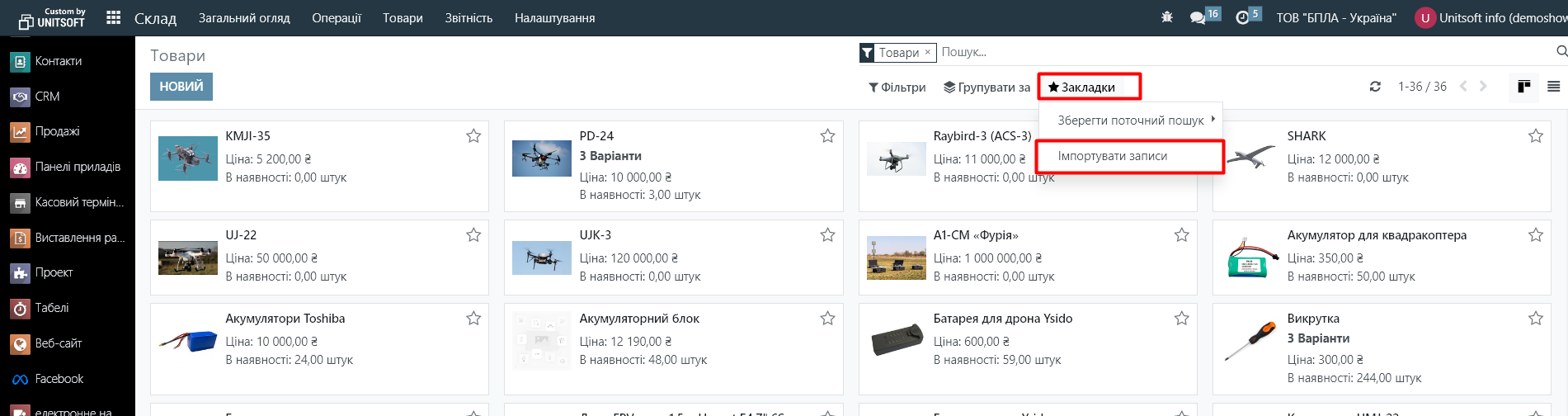Expand Зберегти поточний пошук submenu
Image resolution: width=1568 pixels, height=416 pixels.
point(1131,121)
